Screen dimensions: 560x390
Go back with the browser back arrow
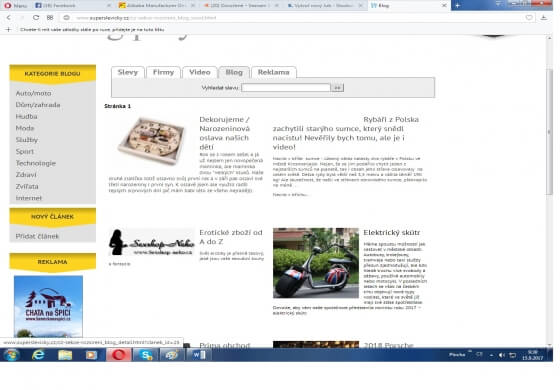click(9, 17)
